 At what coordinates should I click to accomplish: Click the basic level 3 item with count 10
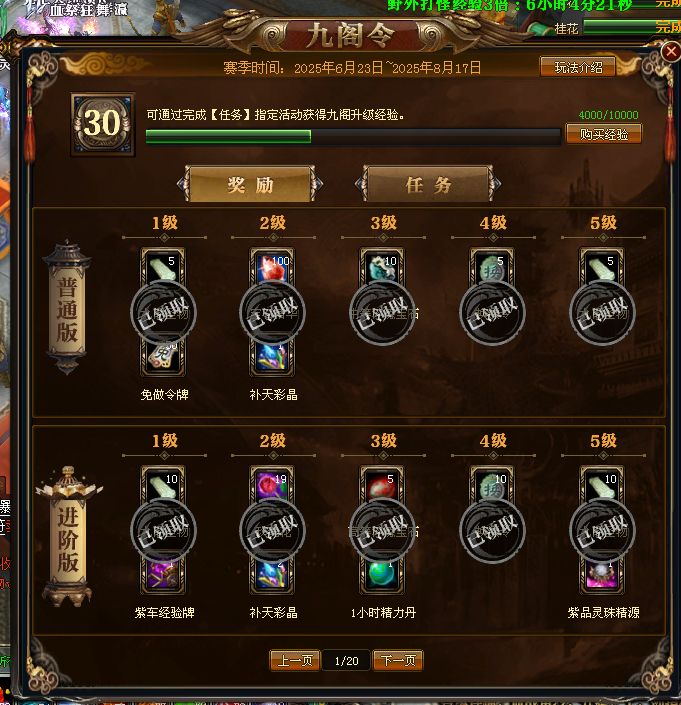click(x=382, y=268)
